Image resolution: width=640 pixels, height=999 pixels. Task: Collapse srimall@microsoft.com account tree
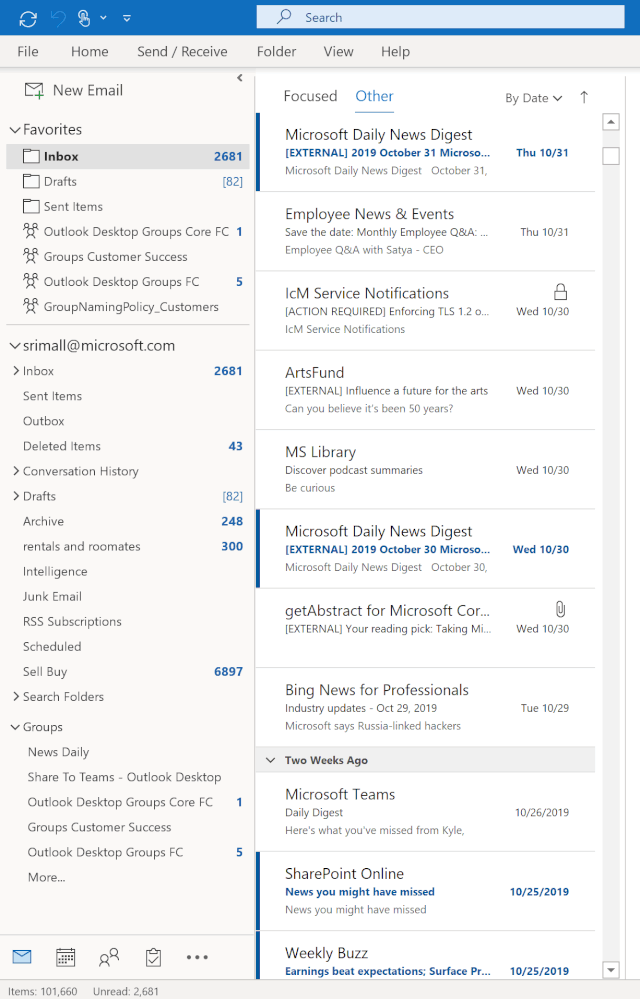click(15, 346)
